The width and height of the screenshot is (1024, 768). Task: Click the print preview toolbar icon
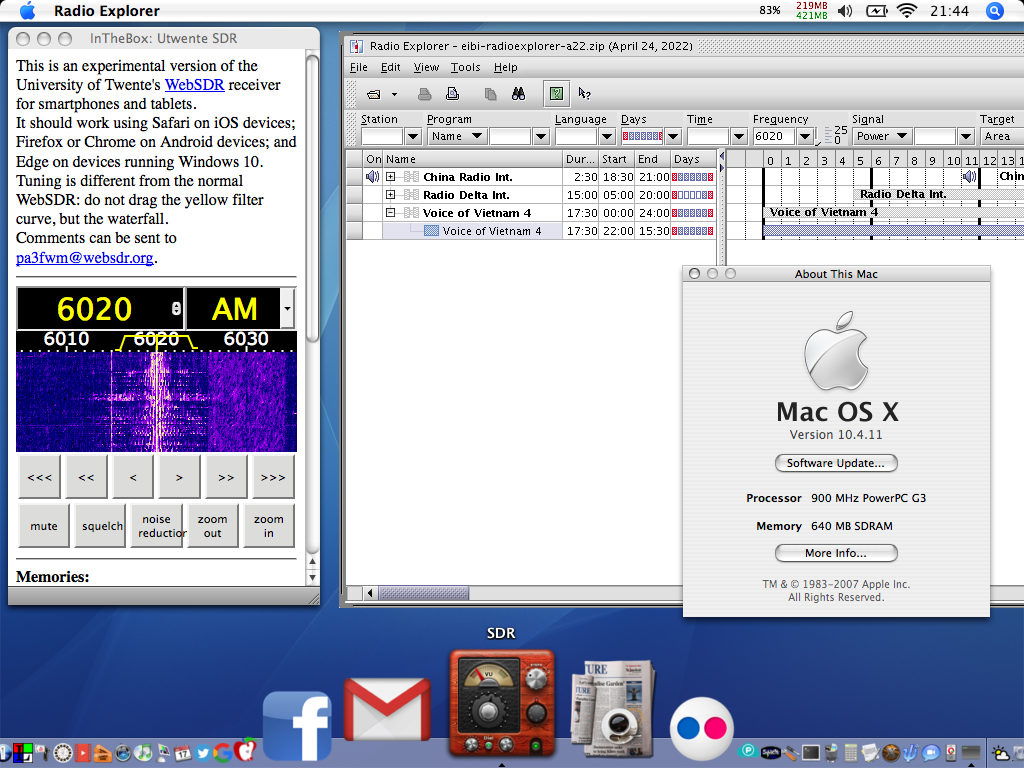click(x=453, y=94)
